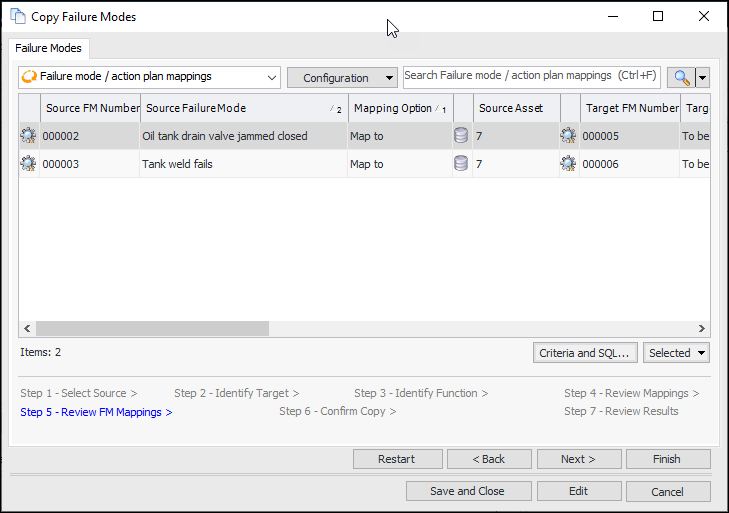
Task: Click the Restart button
Action: pos(398,459)
